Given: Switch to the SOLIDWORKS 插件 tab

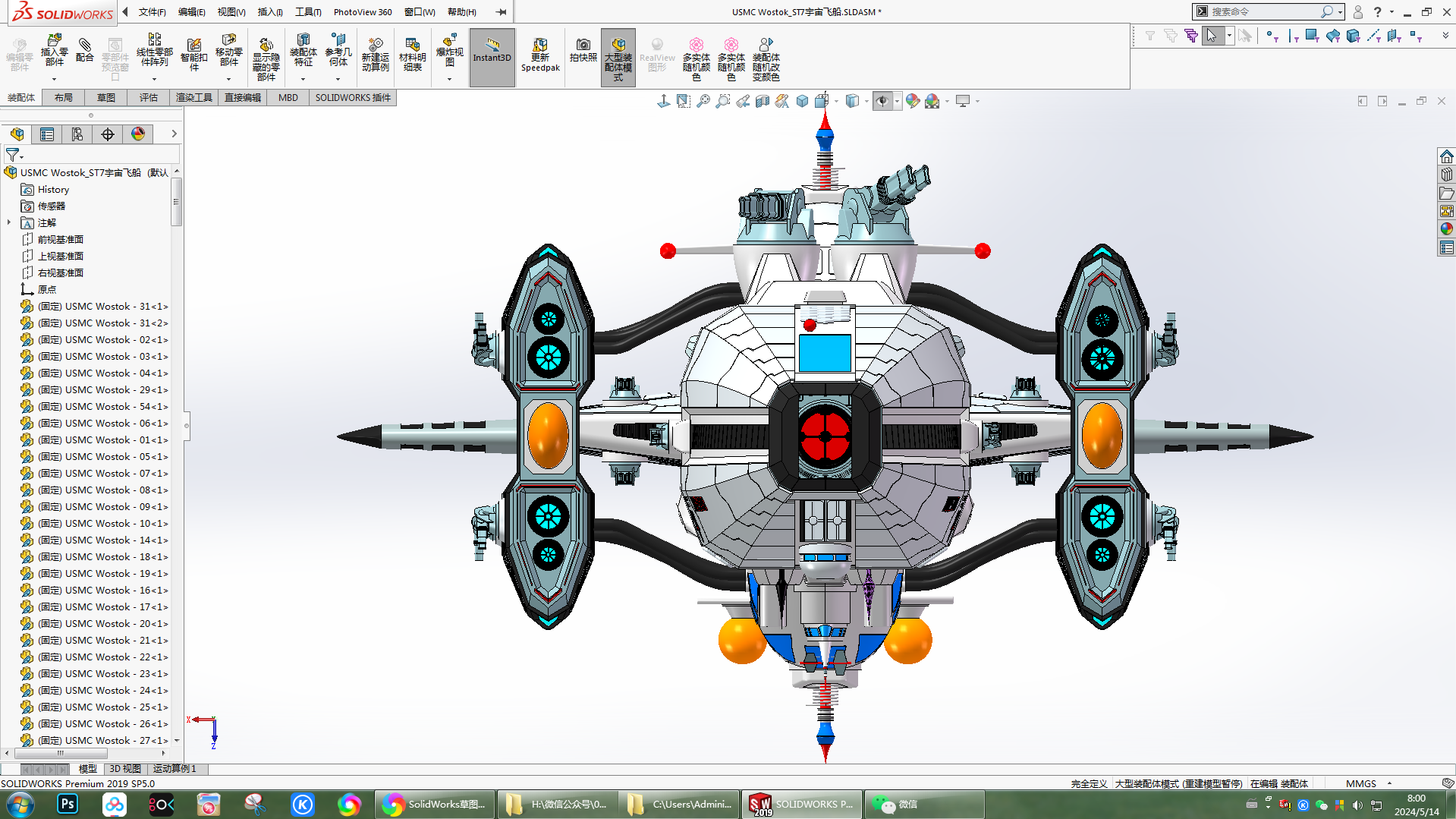Looking at the screenshot, I should tap(353, 97).
